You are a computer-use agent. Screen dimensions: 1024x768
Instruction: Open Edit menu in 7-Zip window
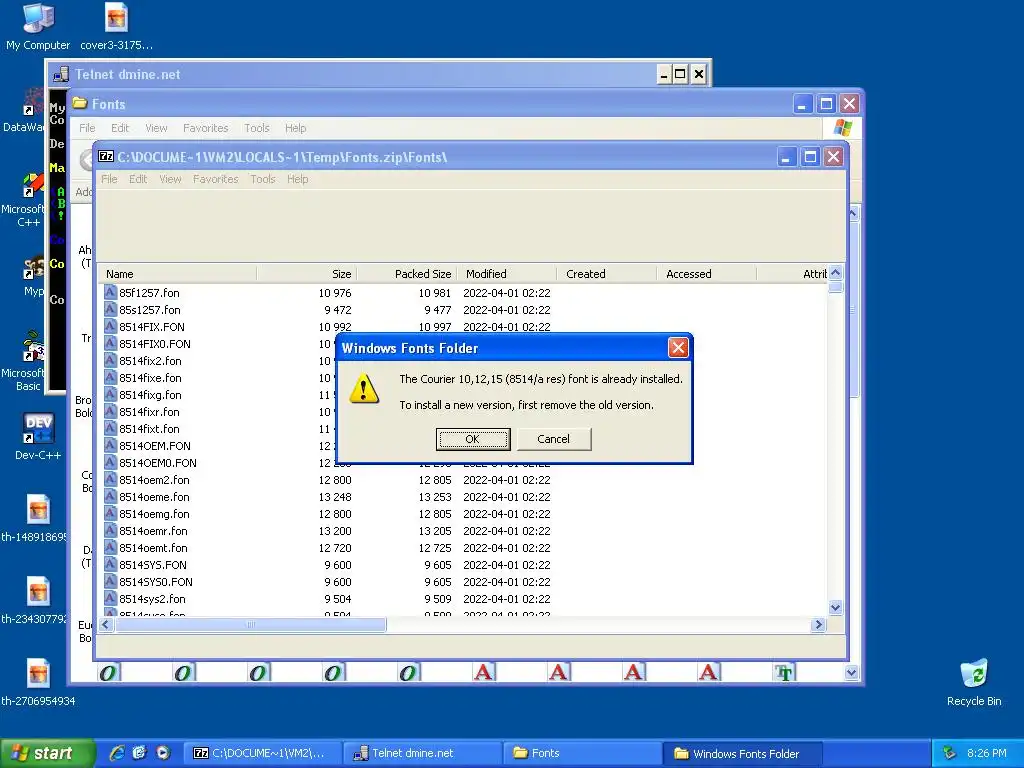click(x=138, y=179)
